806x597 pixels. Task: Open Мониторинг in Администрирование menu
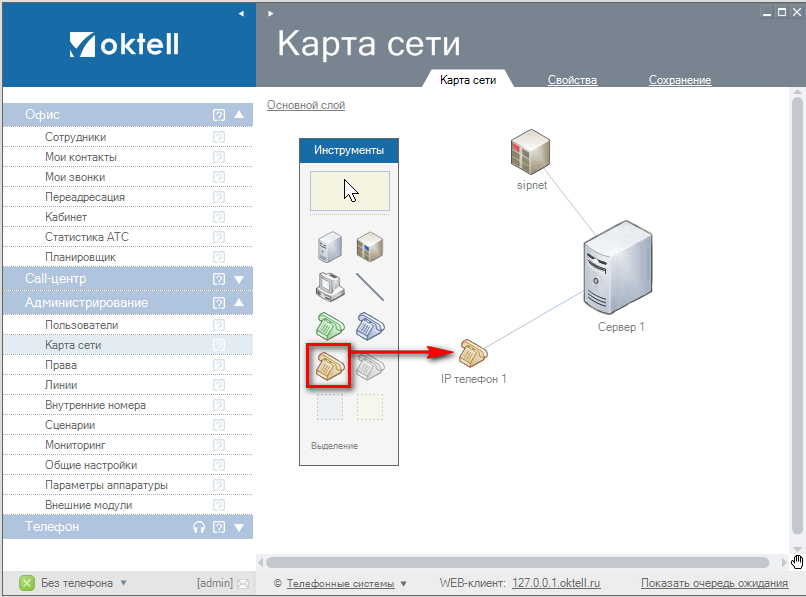click(75, 445)
